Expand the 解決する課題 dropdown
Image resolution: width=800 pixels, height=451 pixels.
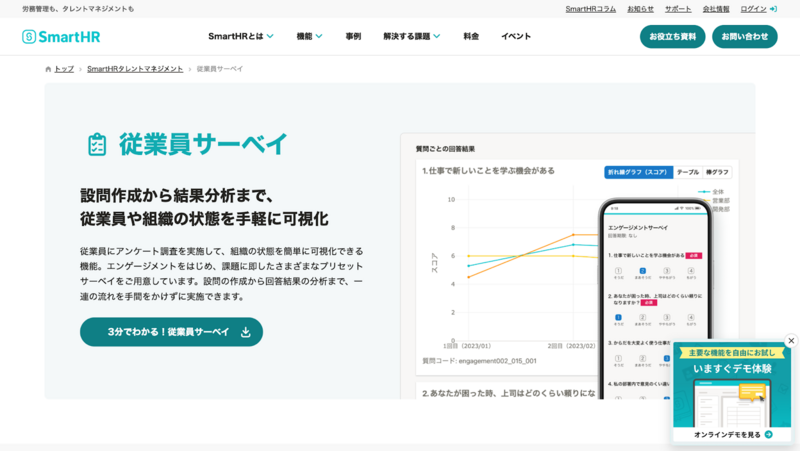[x=411, y=36]
